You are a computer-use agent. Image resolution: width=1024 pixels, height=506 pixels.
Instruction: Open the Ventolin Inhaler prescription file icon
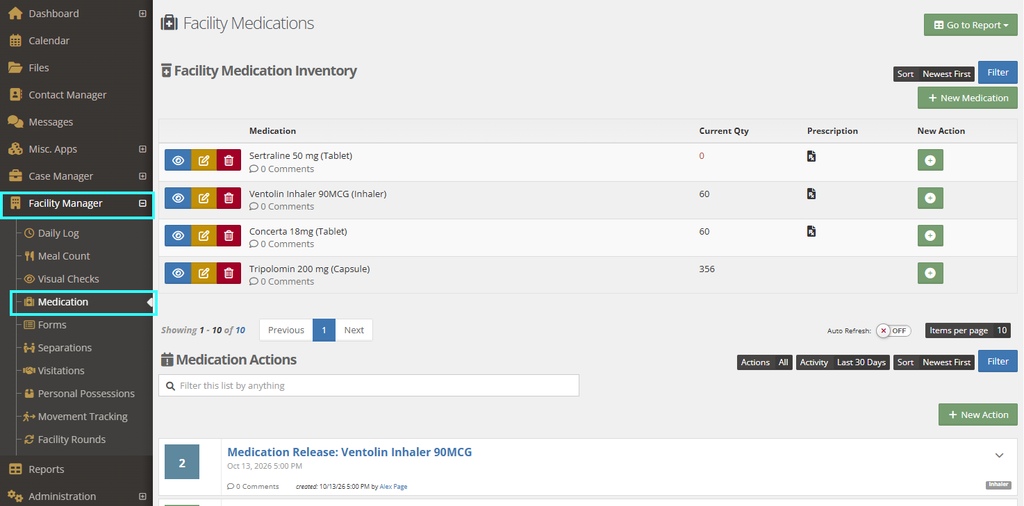click(811, 194)
